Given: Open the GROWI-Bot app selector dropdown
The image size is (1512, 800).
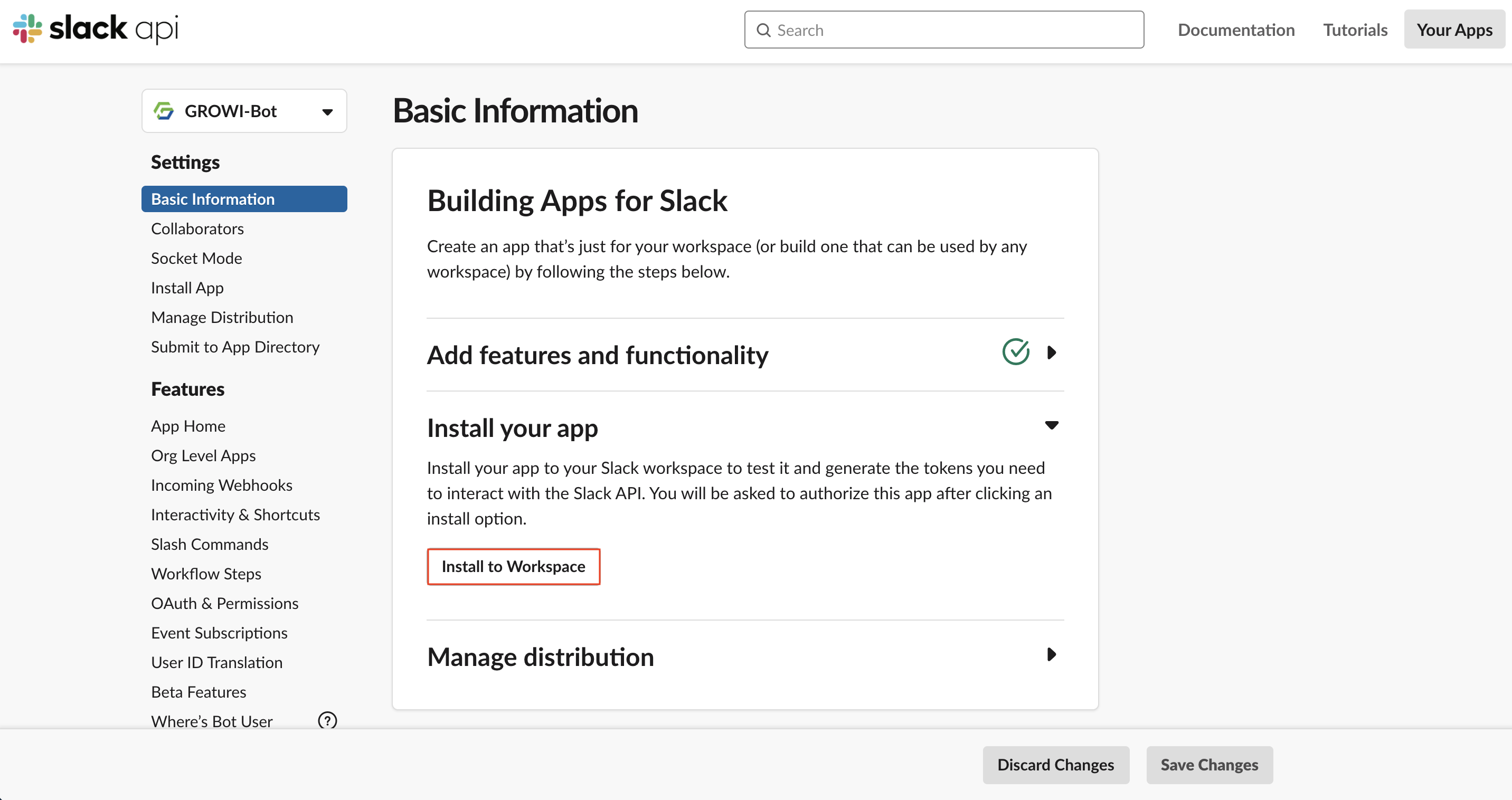Looking at the screenshot, I should point(244,111).
